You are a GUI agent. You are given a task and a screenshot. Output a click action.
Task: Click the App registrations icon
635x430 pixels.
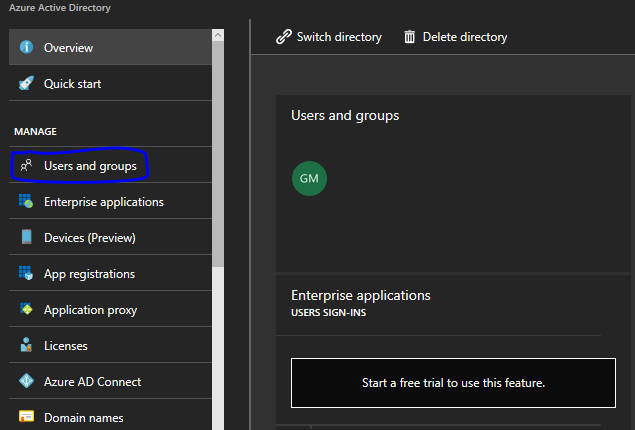26,273
